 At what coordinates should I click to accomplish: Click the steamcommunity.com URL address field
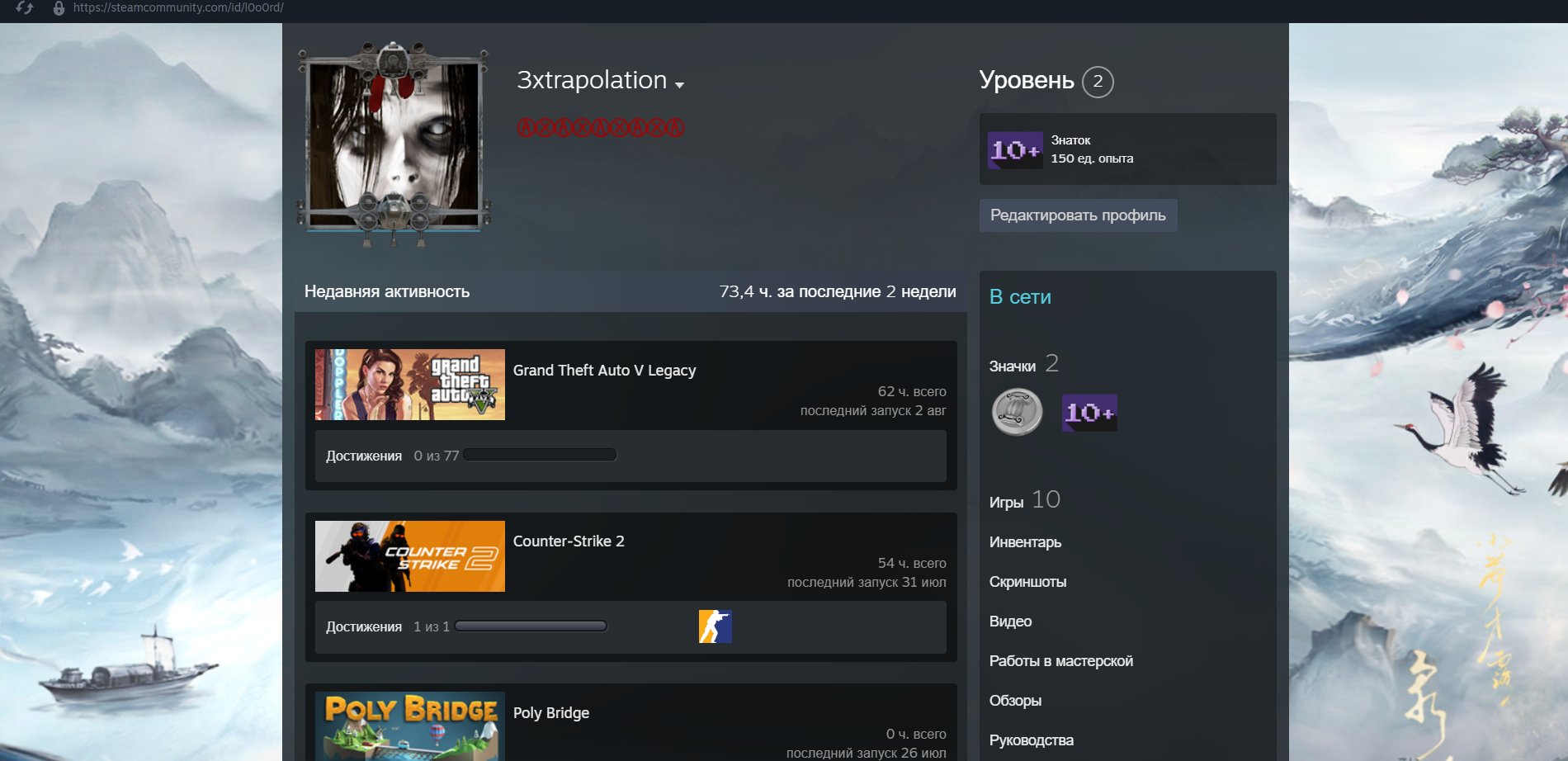178,7
